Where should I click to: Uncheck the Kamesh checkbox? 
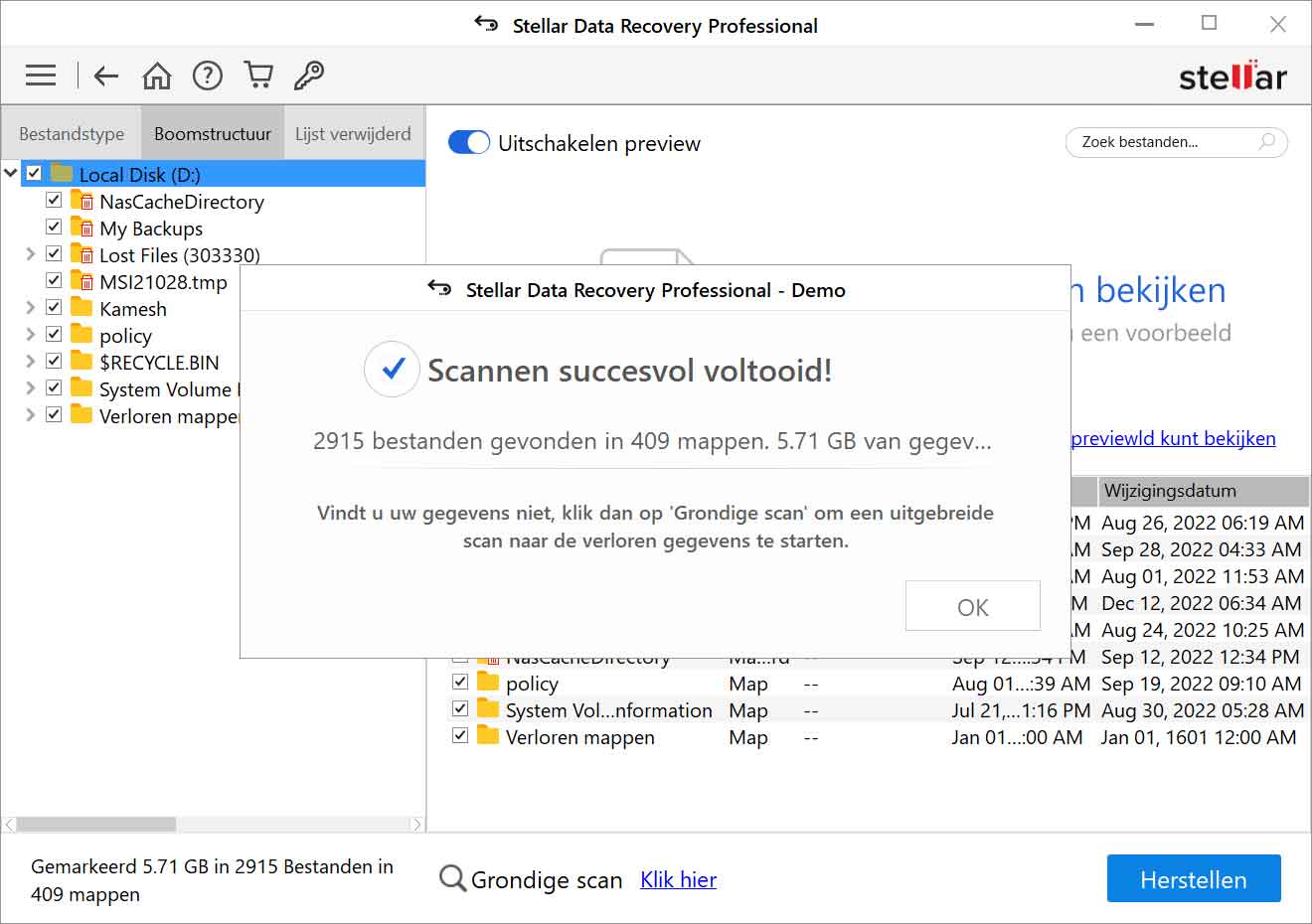[54, 307]
